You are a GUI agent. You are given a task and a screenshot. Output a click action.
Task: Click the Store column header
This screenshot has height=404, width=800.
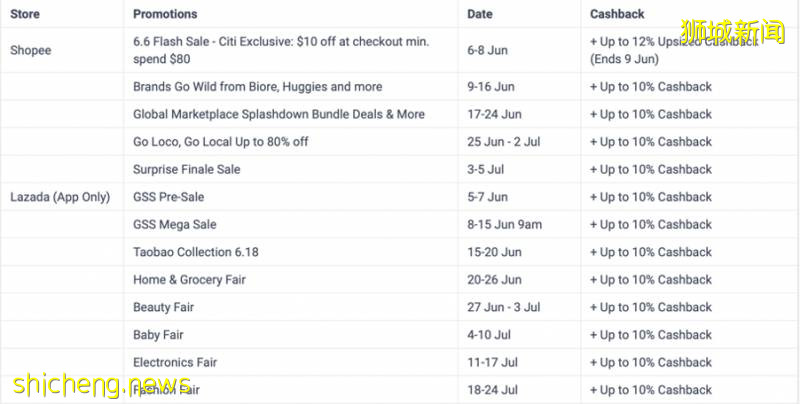[x=26, y=14]
